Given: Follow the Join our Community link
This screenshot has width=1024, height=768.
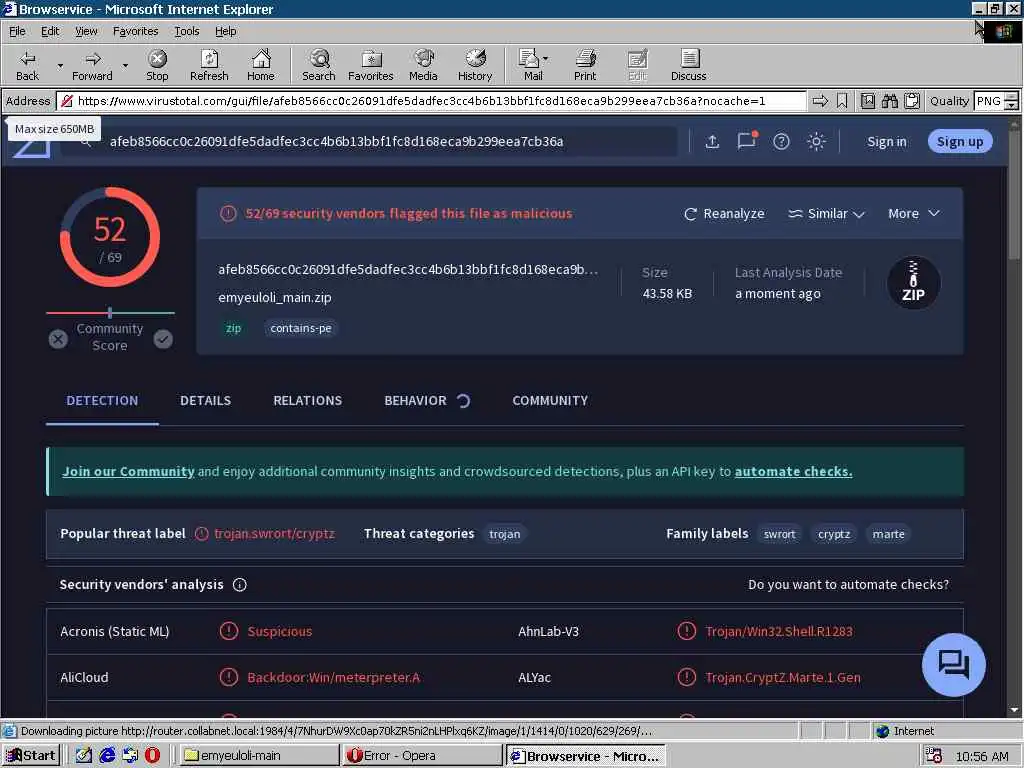Looking at the screenshot, I should pos(128,472).
